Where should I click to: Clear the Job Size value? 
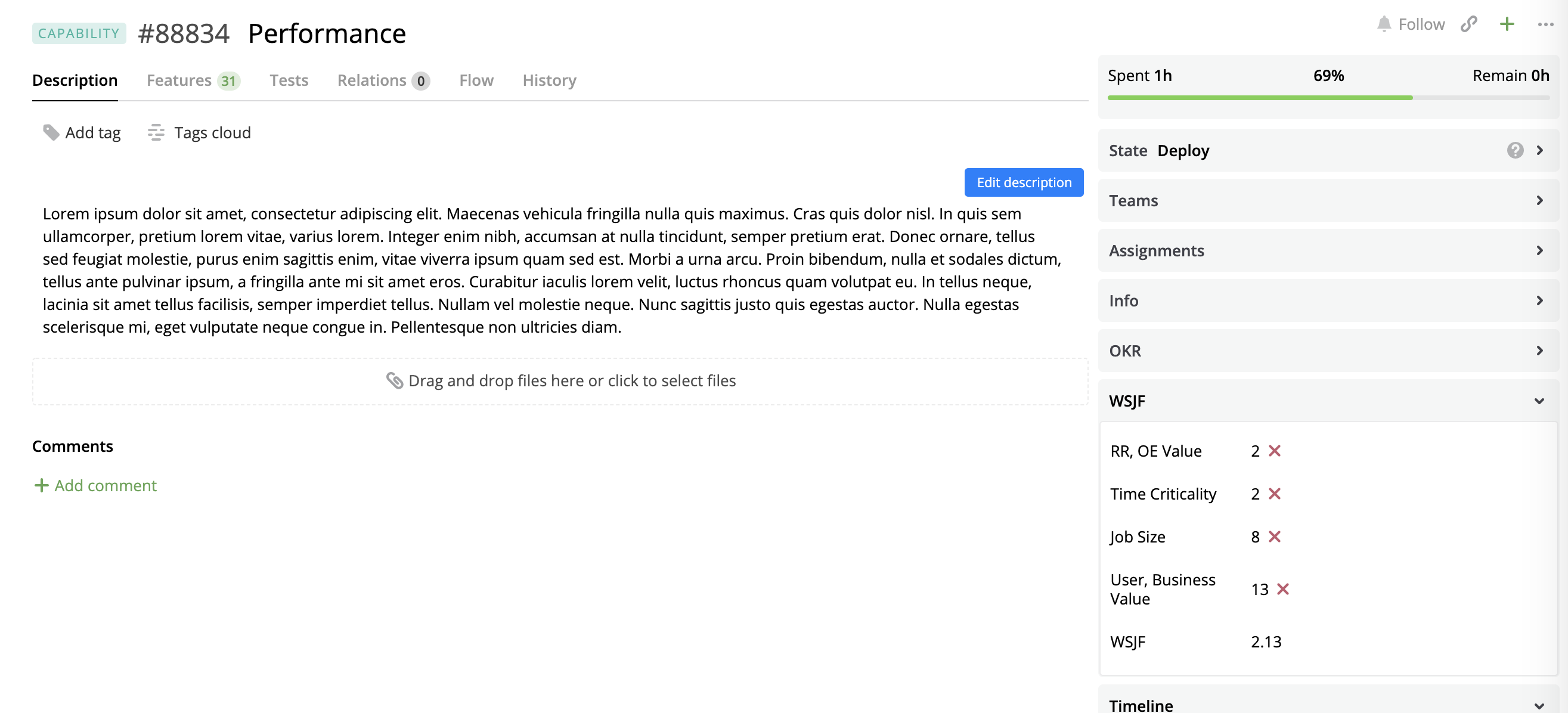click(x=1274, y=537)
